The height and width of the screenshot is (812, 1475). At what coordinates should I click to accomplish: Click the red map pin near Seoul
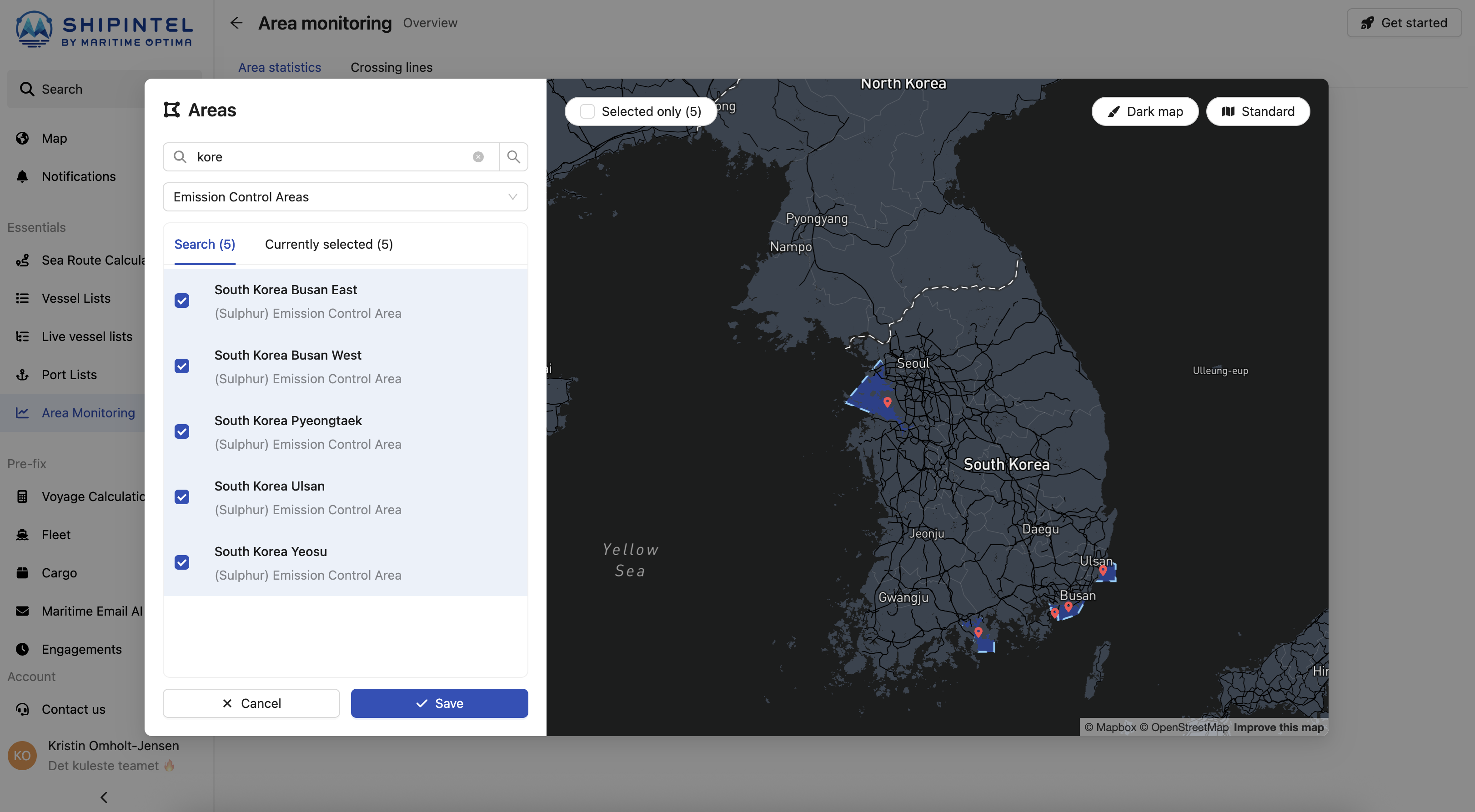[887, 401]
